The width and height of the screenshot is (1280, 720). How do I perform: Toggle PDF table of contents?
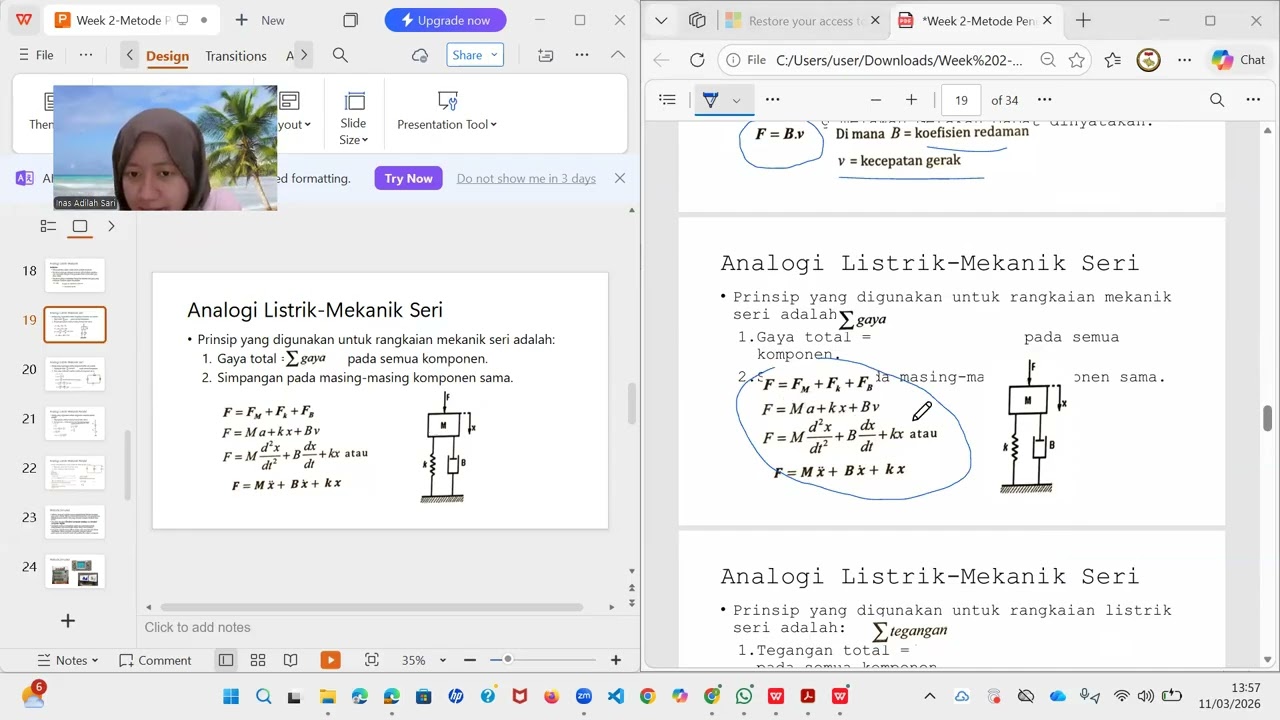pos(668,100)
